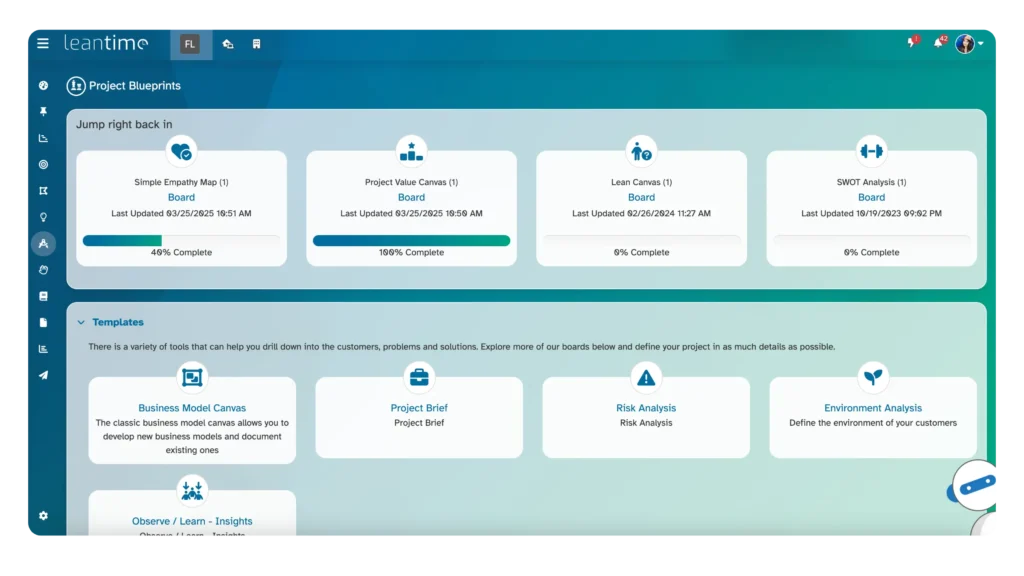
Task: Open the Risk Analysis template
Action: coord(646,408)
